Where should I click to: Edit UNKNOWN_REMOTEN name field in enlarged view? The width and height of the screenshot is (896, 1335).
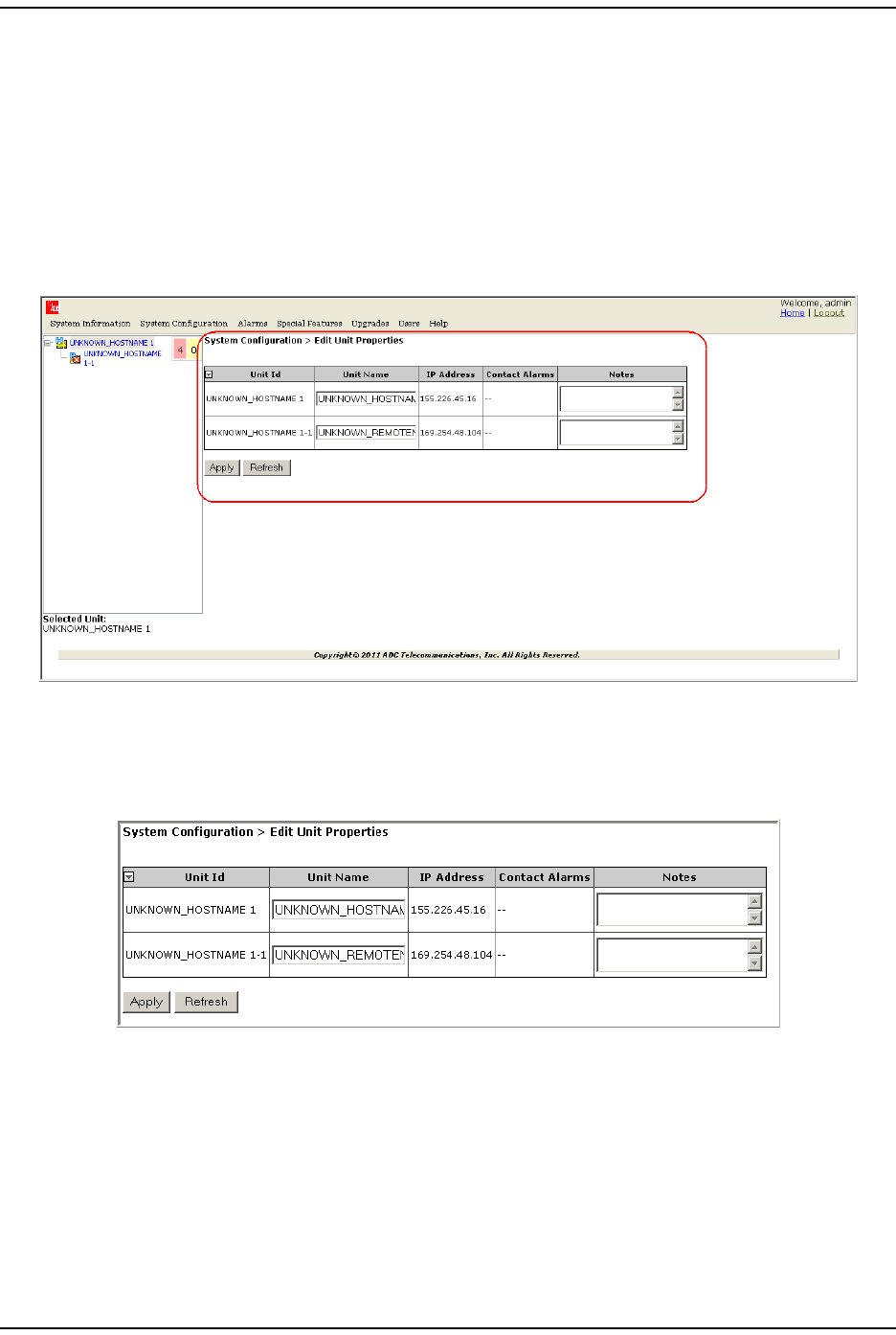click(x=339, y=955)
